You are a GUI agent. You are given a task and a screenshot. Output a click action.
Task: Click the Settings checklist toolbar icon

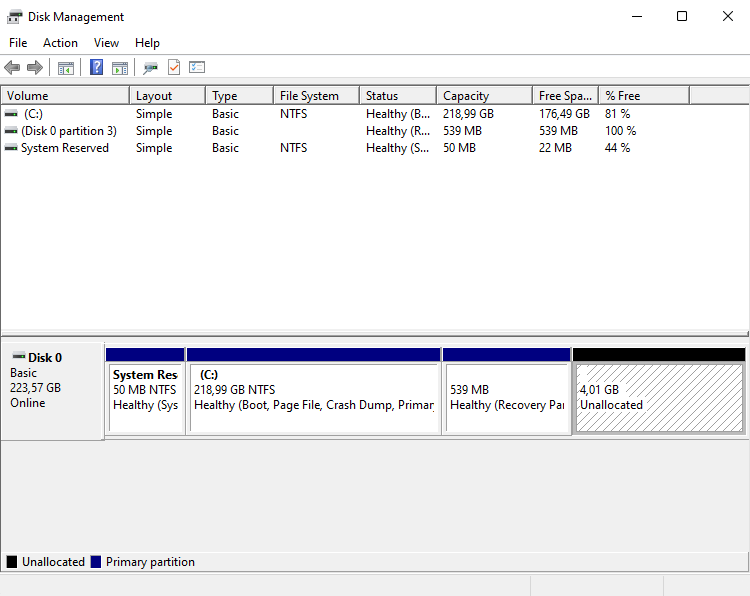[x=197, y=68]
